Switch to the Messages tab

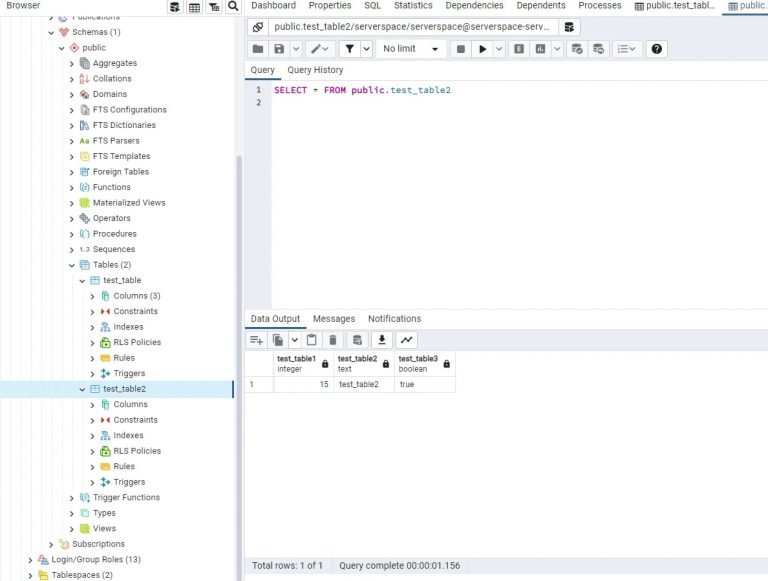(x=334, y=318)
